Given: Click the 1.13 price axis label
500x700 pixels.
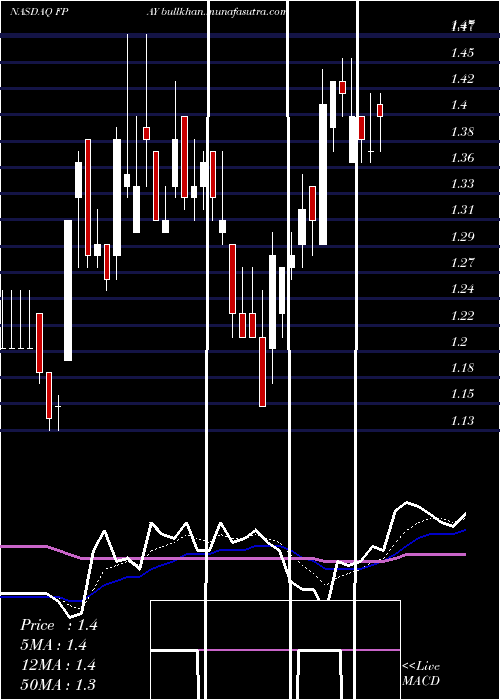Looking at the screenshot, I should 462,421.
